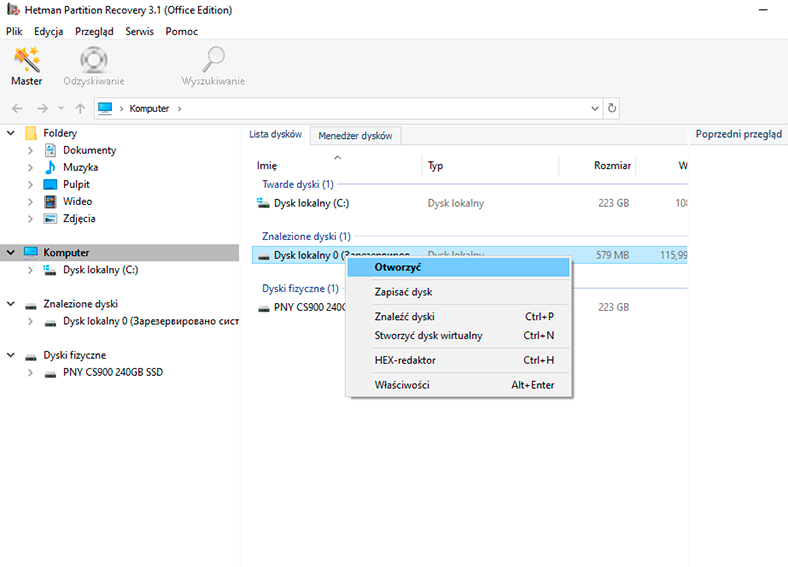This screenshot has height=567, width=788.
Task: Open navigation history dropdown arrow
Action: (61, 108)
